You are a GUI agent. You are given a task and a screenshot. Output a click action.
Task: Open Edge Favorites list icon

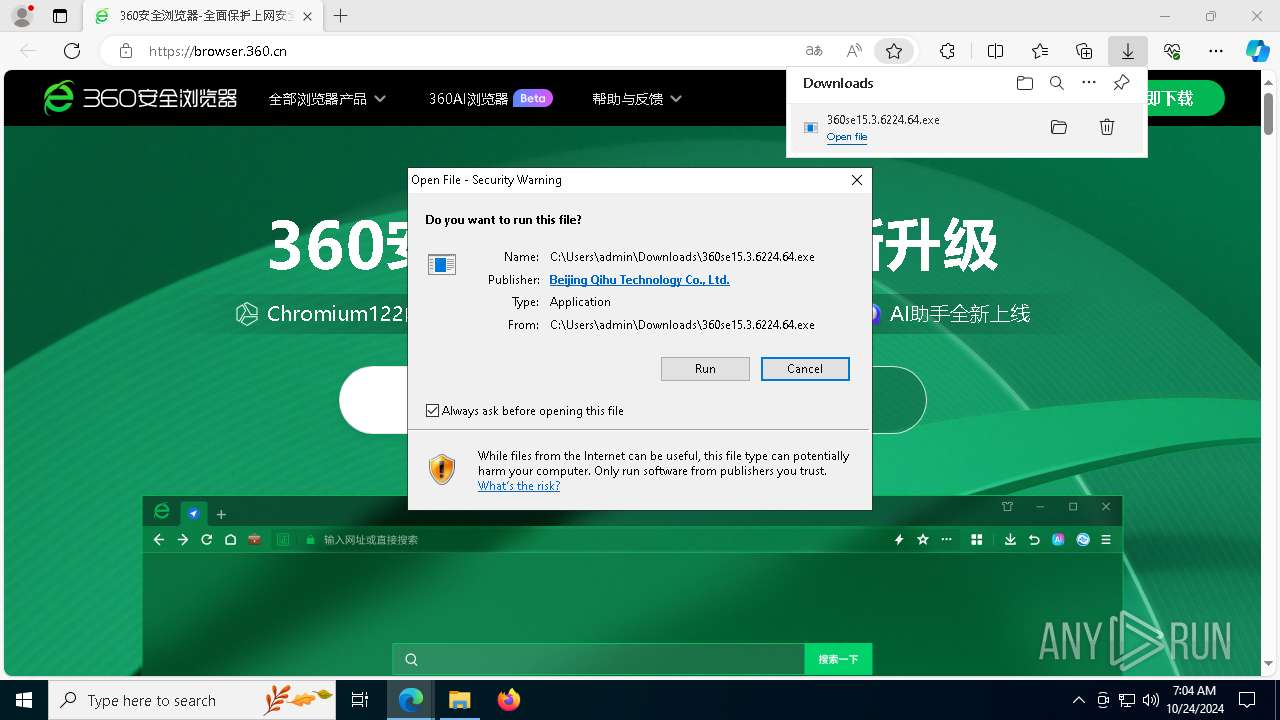tap(1040, 51)
